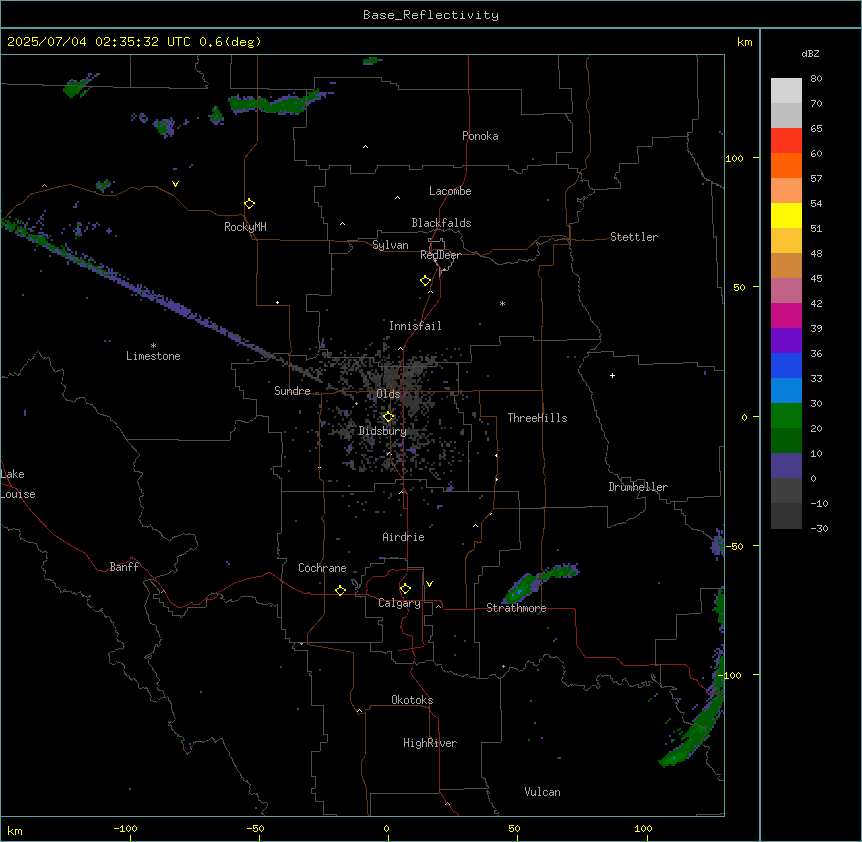
Task: Click the yellow diamond marker near RockyMH
Action: click(x=249, y=204)
